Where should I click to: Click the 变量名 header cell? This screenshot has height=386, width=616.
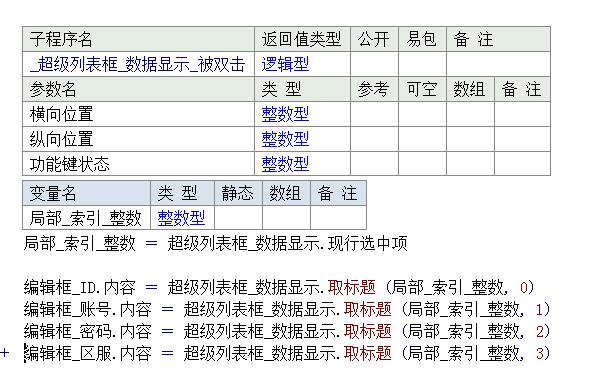(x=86, y=193)
